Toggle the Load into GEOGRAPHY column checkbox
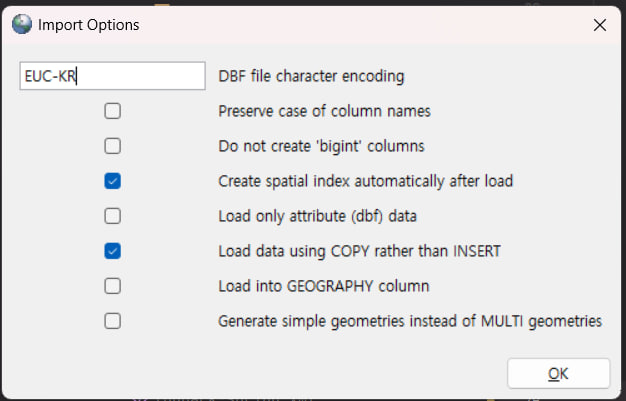This screenshot has height=401, width=626. [x=113, y=286]
